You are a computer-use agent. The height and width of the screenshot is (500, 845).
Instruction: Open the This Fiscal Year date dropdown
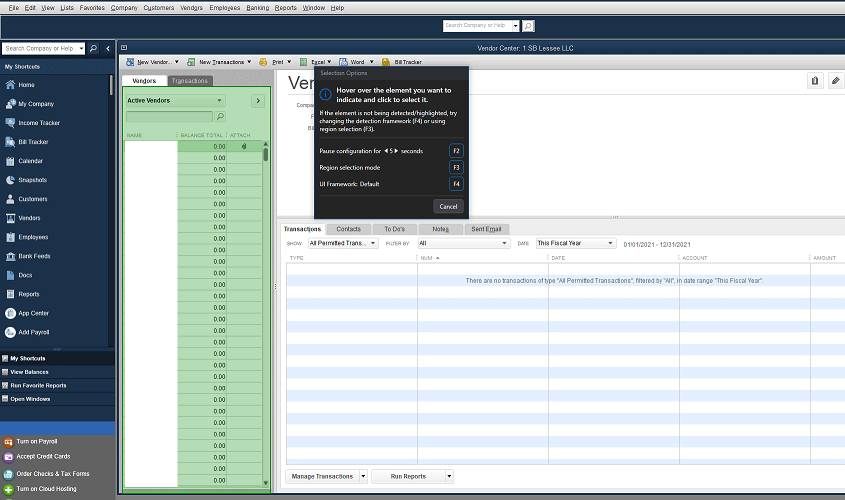pos(609,243)
